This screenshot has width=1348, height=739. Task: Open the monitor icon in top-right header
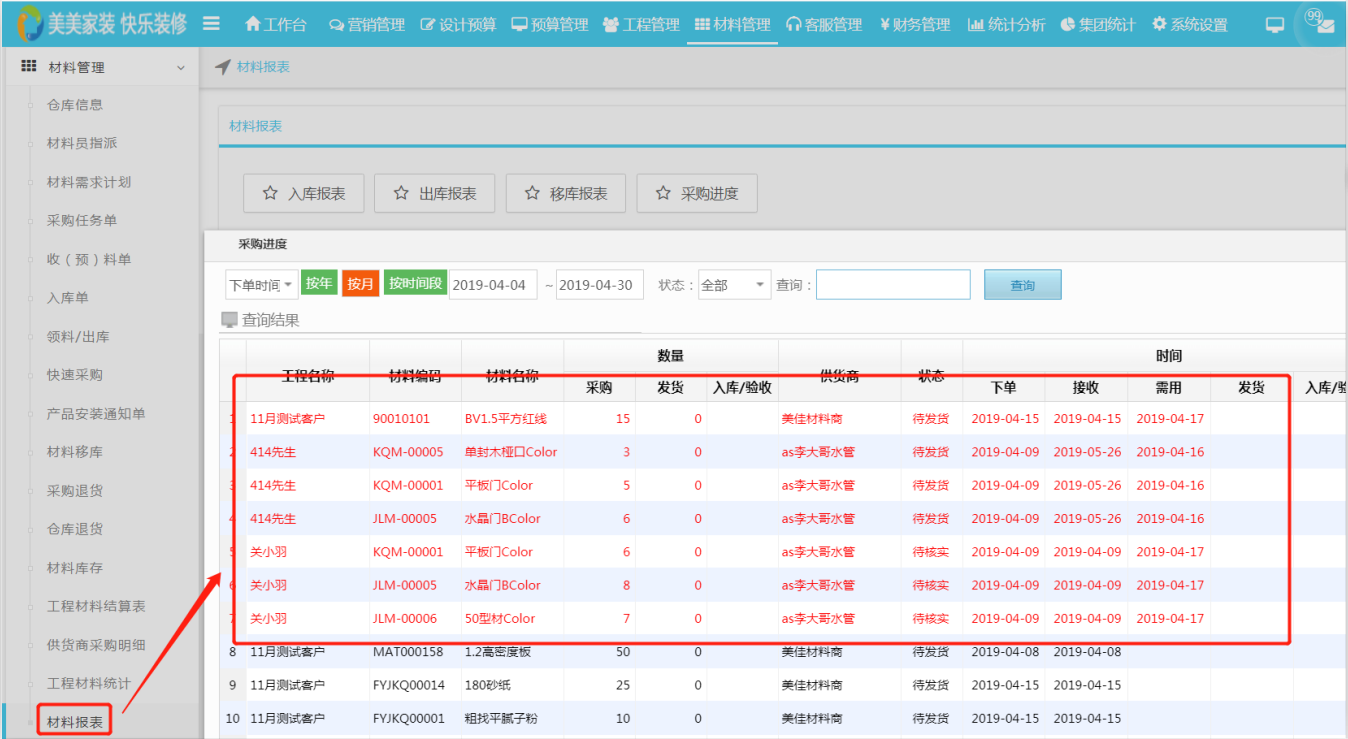[x=1274, y=25]
